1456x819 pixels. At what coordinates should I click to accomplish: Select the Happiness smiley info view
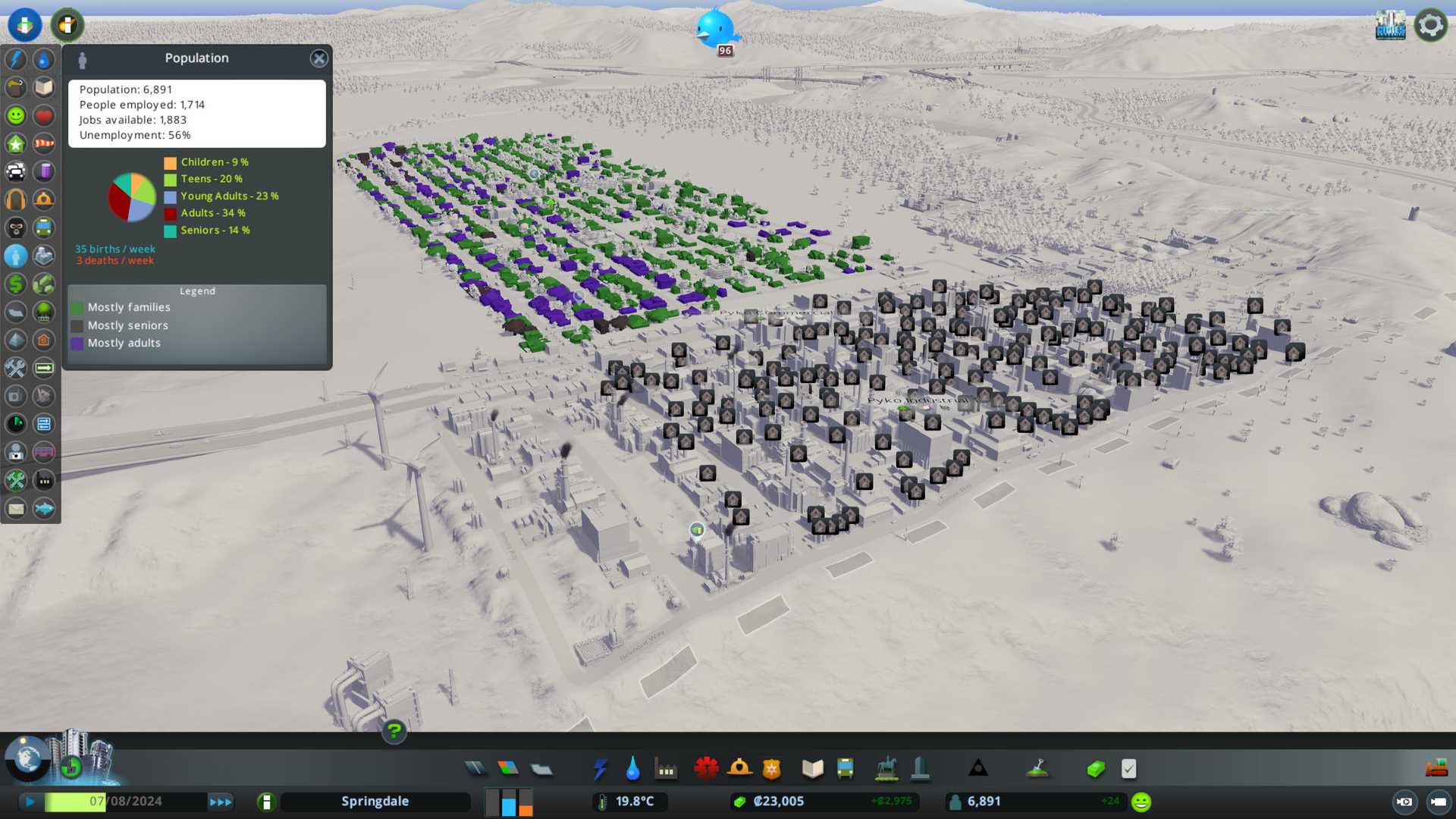(16, 116)
